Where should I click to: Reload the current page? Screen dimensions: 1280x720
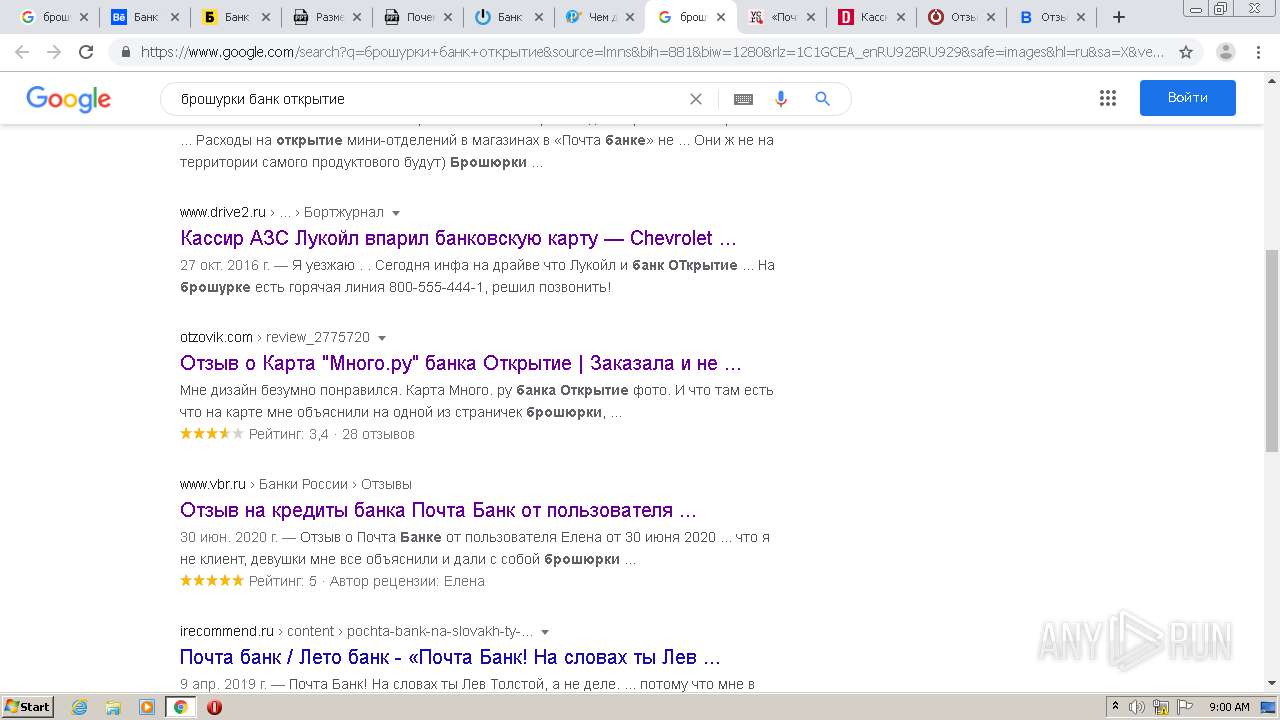click(x=86, y=52)
